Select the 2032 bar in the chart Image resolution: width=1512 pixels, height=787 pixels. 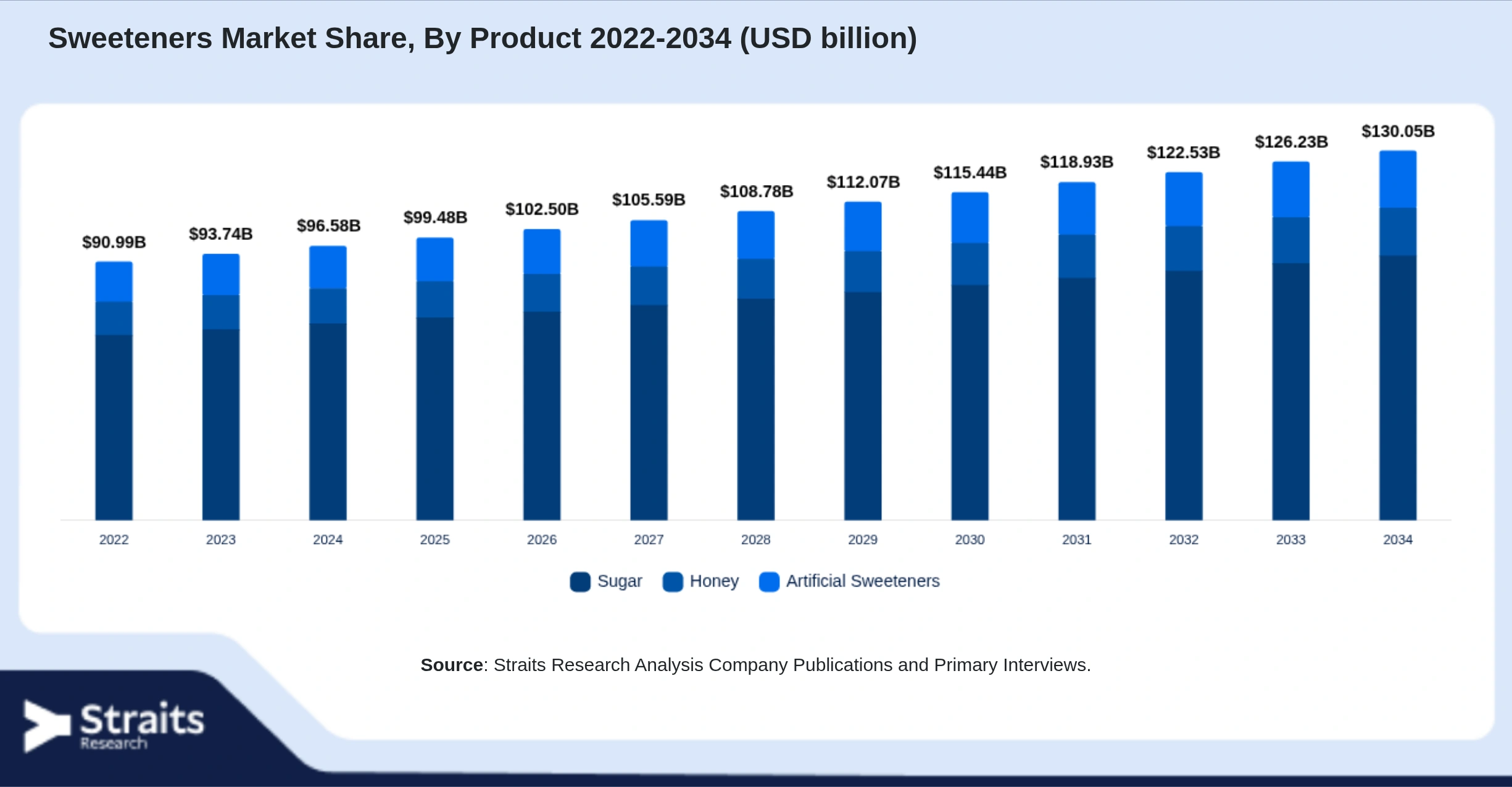click(x=1184, y=346)
